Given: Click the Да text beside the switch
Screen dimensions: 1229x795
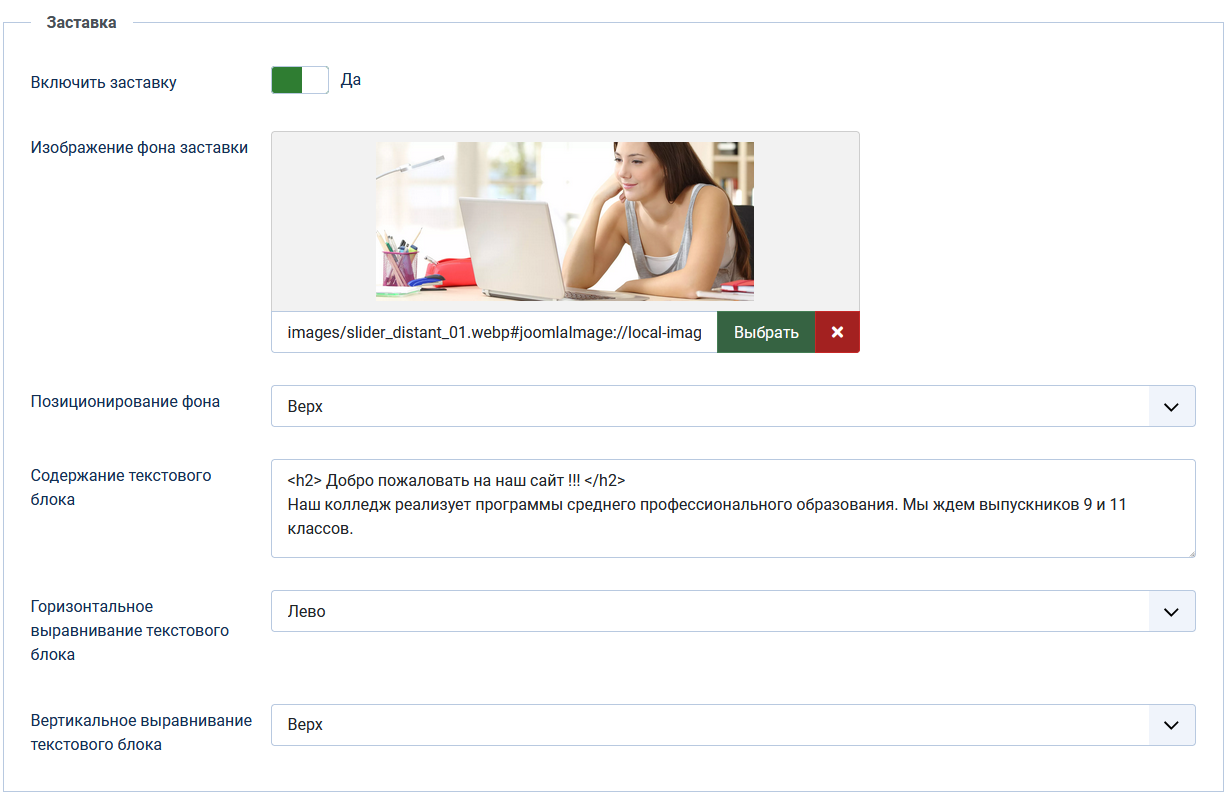Looking at the screenshot, I should click(351, 80).
